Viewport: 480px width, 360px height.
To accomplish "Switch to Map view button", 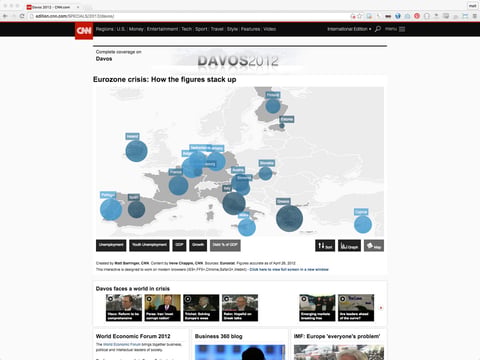I will coord(374,246).
